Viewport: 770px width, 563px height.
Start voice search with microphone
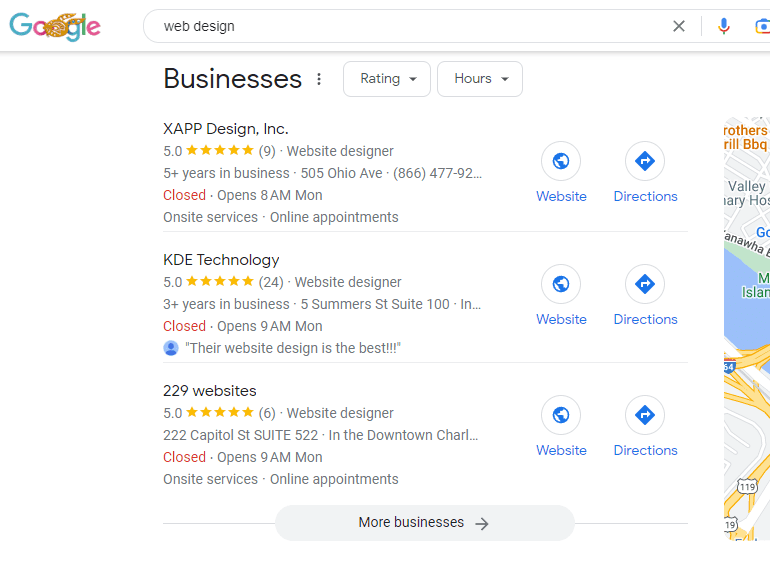(724, 26)
